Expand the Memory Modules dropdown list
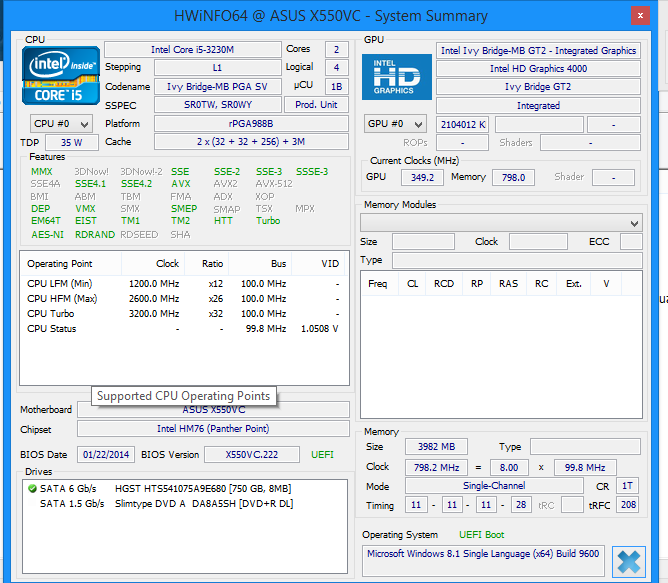Viewport: 668px width, 583px height. click(501, 223)
